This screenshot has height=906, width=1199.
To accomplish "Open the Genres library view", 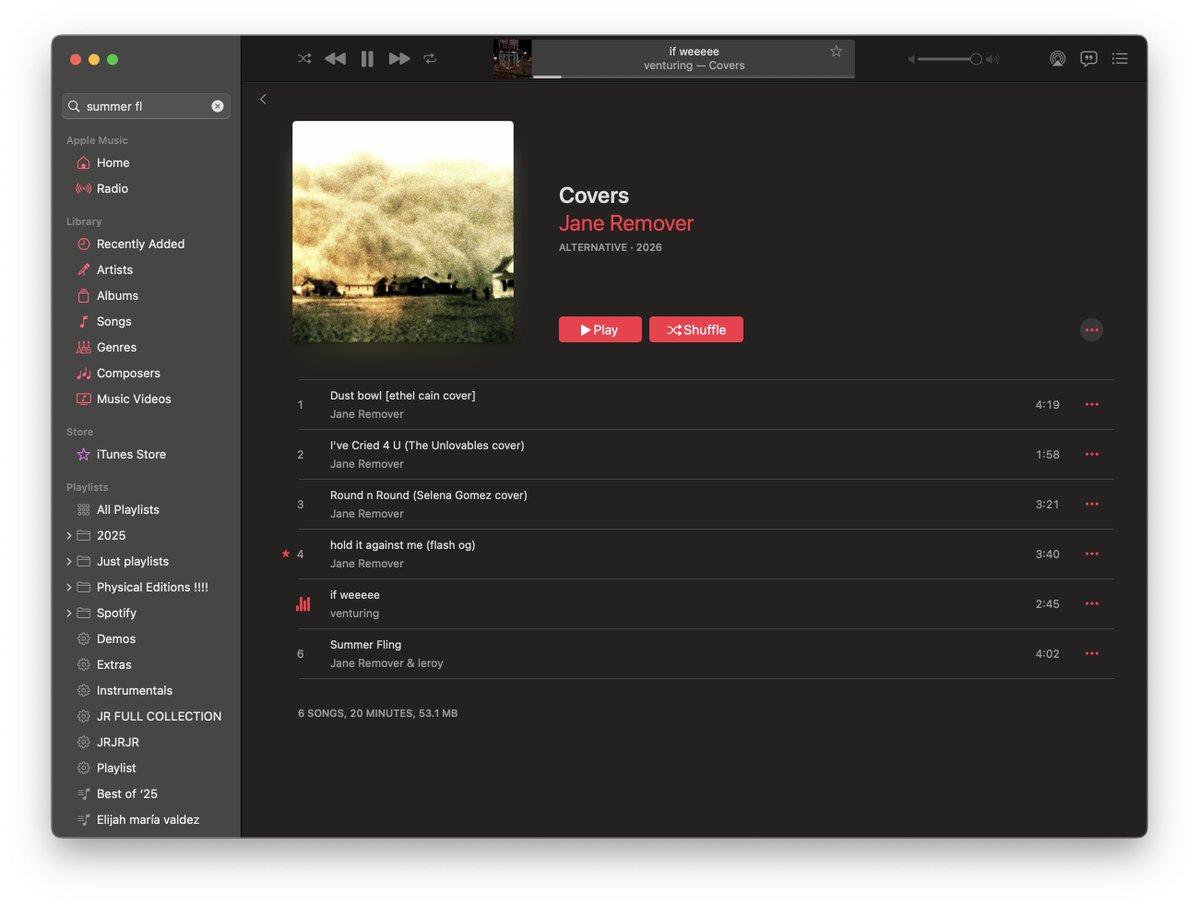I will [116, 348].
